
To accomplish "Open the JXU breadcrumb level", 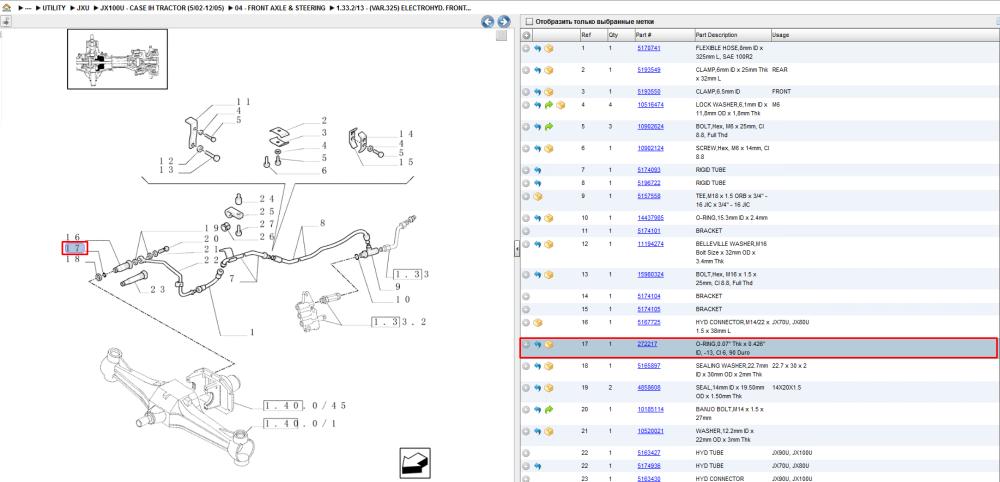I will (x=83, y=8).
